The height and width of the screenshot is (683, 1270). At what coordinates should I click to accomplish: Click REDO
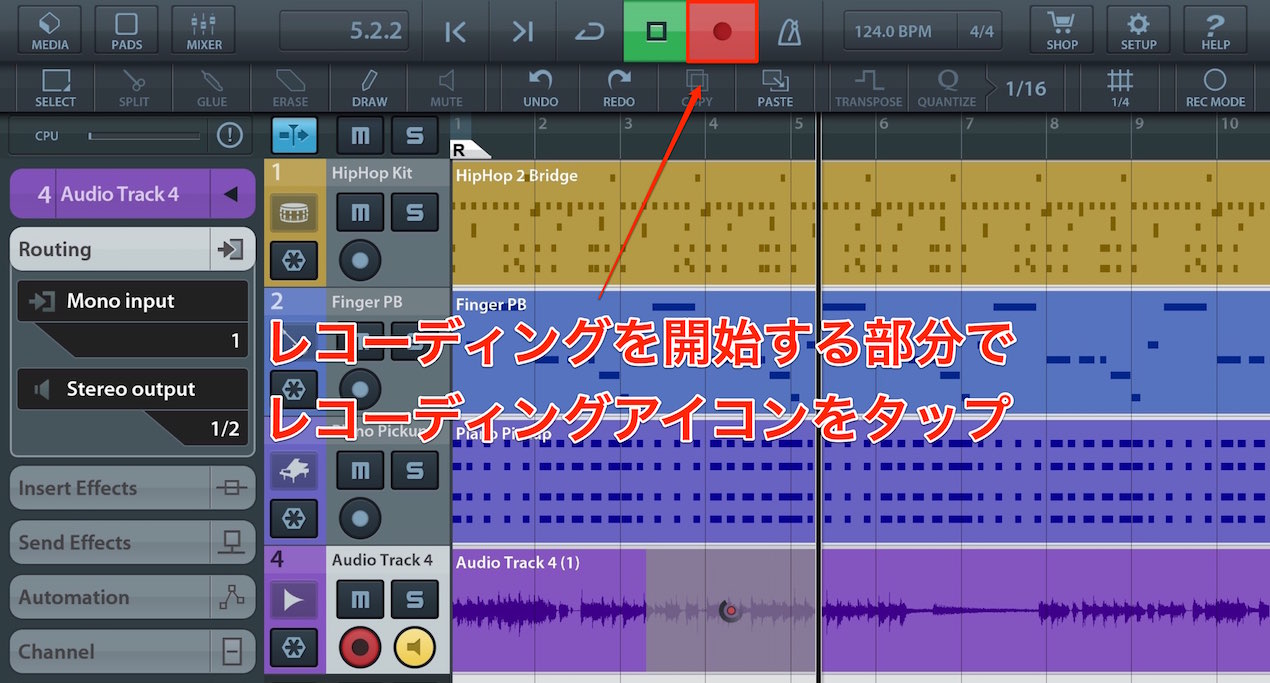pyautogui.click(x=619, y=88)
